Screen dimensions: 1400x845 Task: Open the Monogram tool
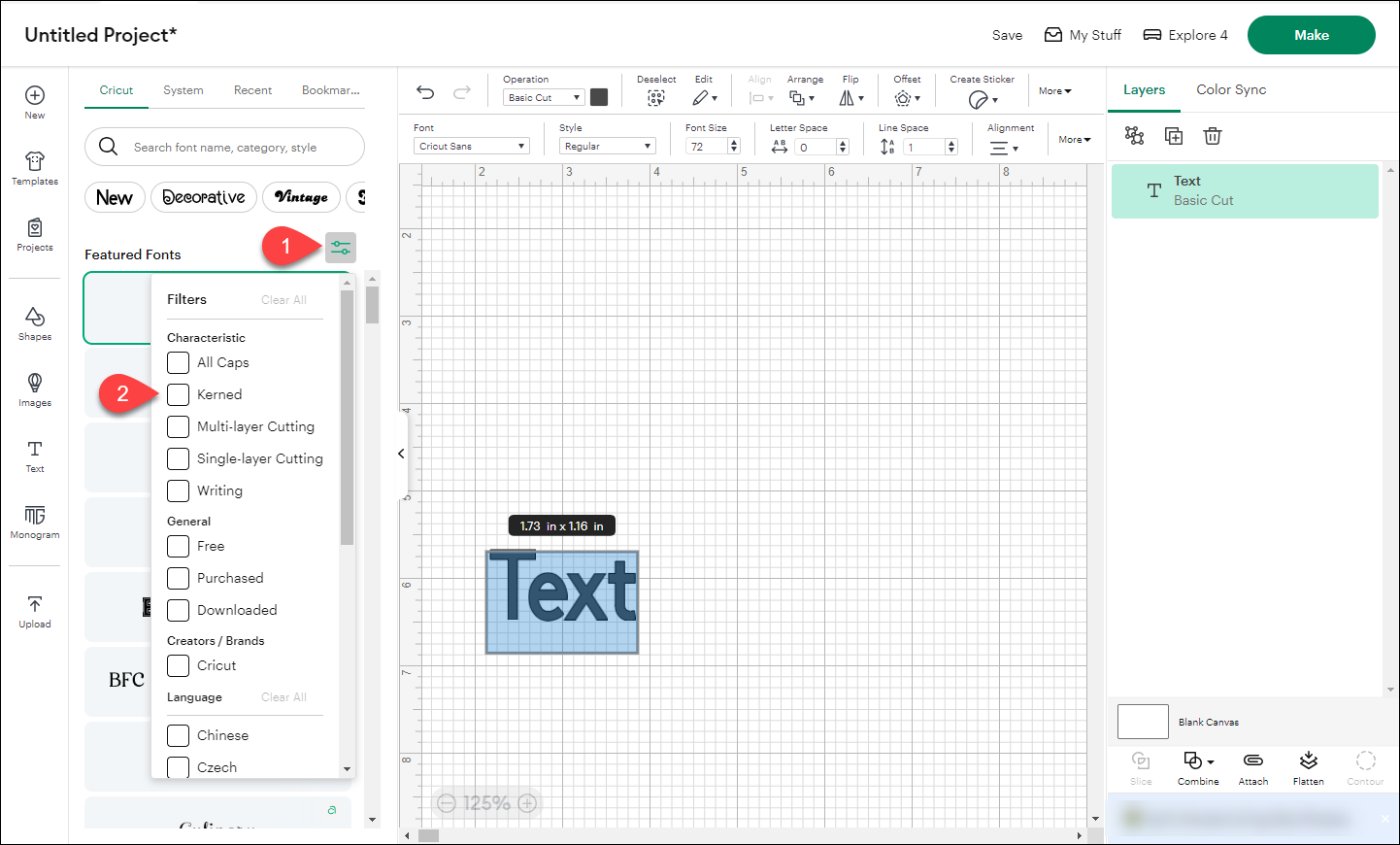point(34,524)
